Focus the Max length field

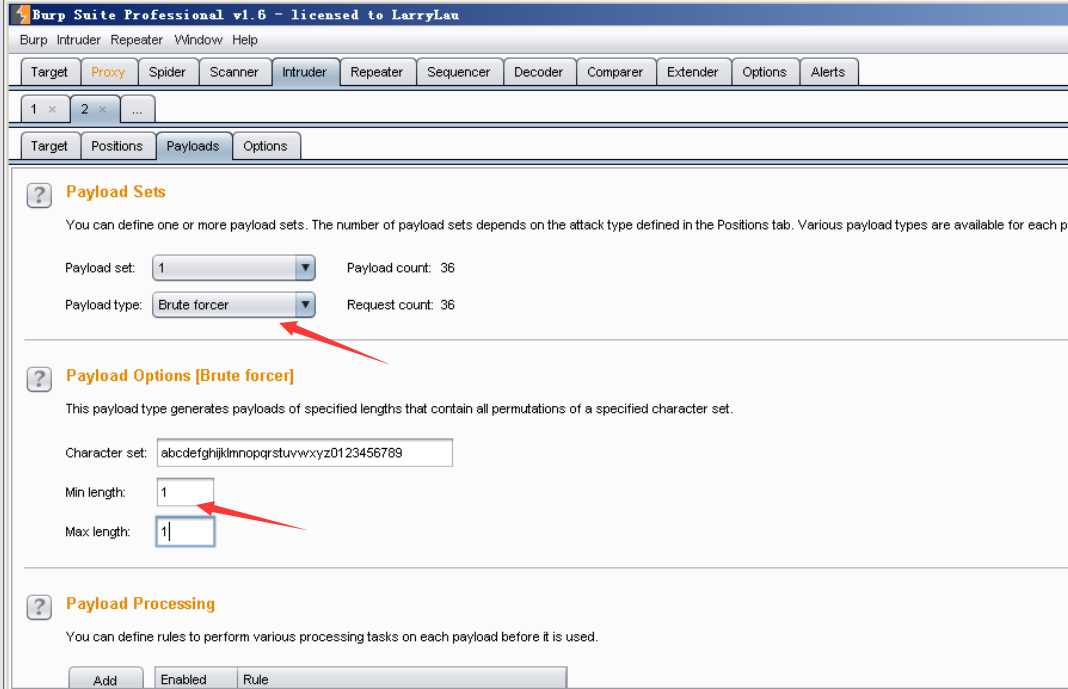185,532
